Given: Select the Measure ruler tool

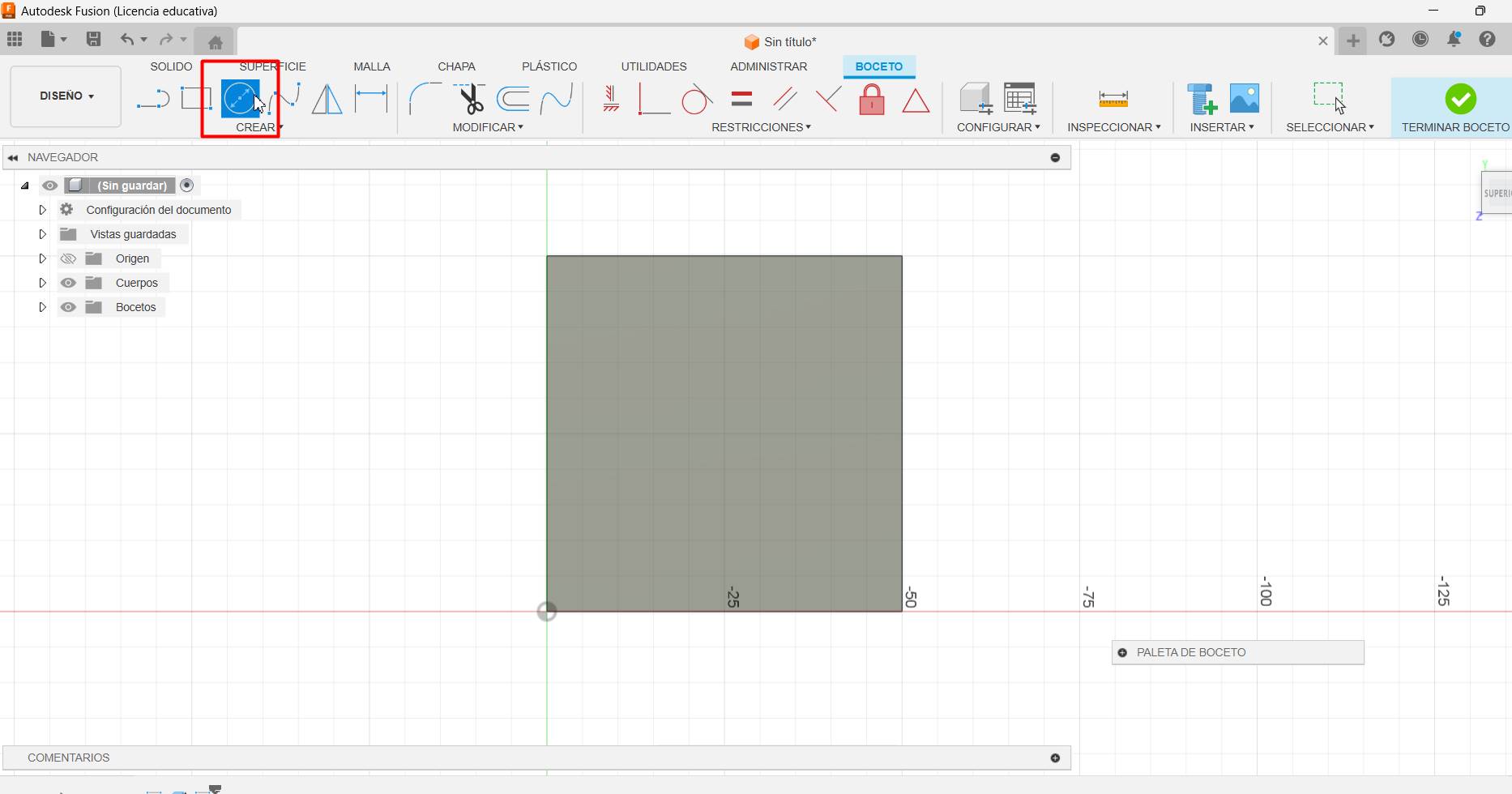Looking at the screenshot, I should (1113, 99).
